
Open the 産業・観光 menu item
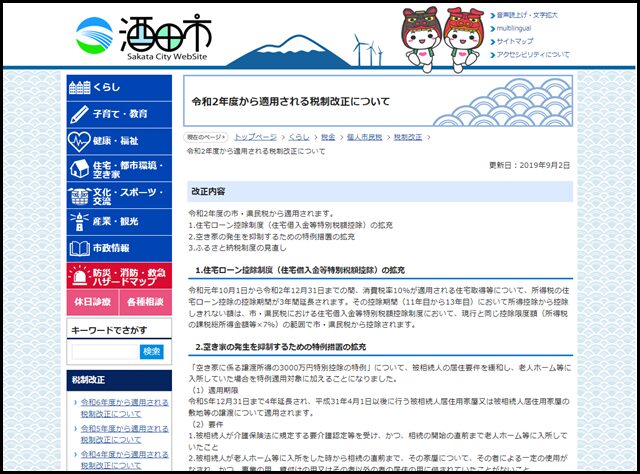click(x=119, y=222)
